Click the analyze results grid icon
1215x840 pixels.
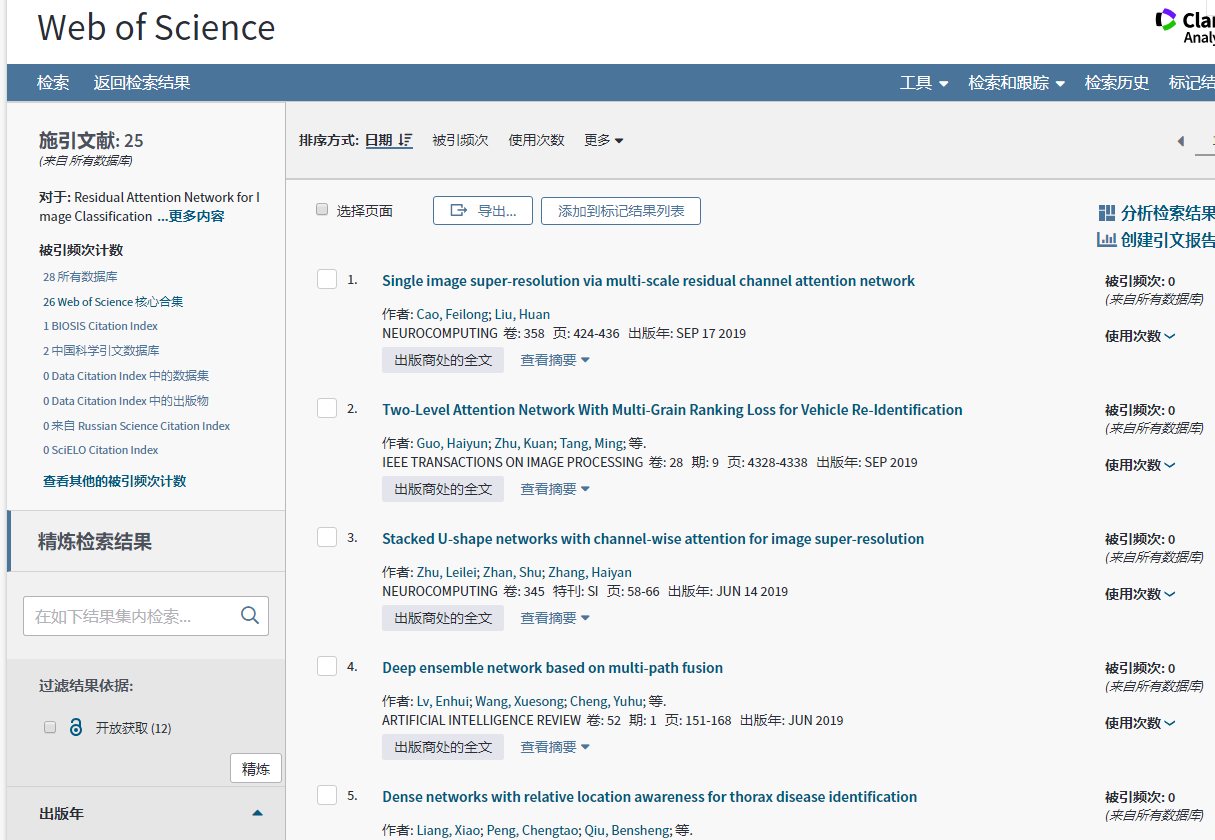1106,213
